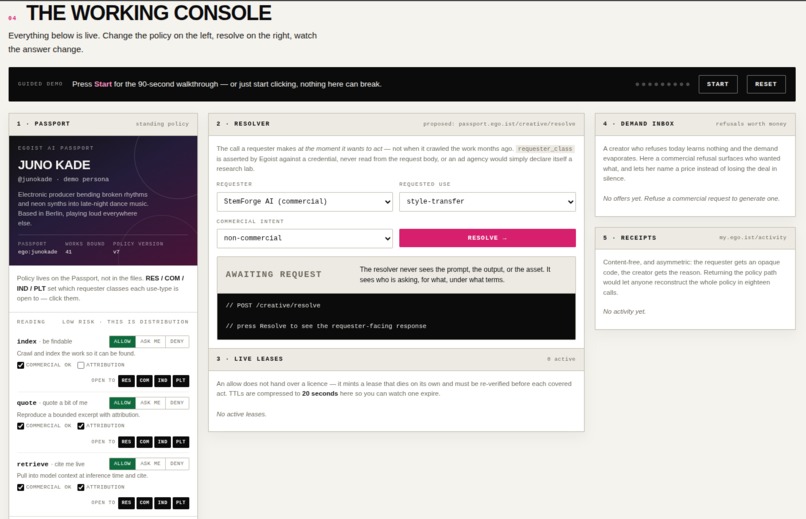This screenshot has height=519, width=806.
Task: Click the policy version v7 value
Action: (116, 252)
